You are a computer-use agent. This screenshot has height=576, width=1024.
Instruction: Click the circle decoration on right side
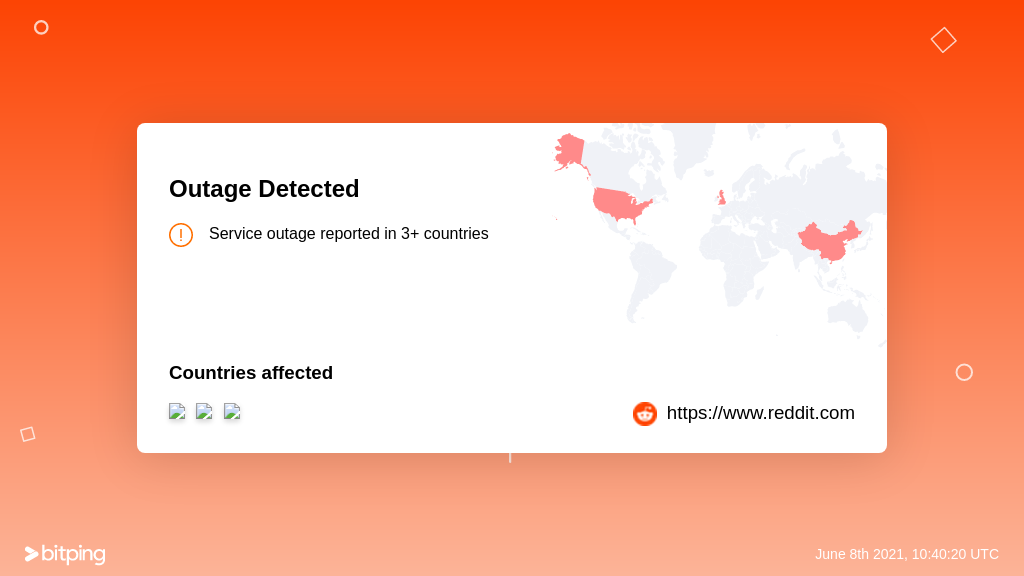(x=964, y=372)
